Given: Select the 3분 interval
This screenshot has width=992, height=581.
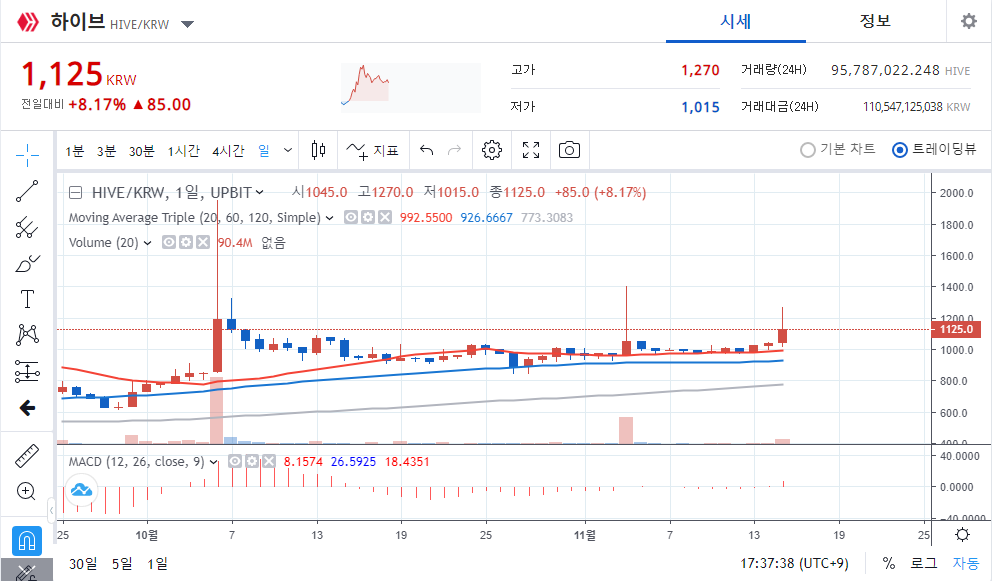Looking at the screenshot, I should pos(106,151).
